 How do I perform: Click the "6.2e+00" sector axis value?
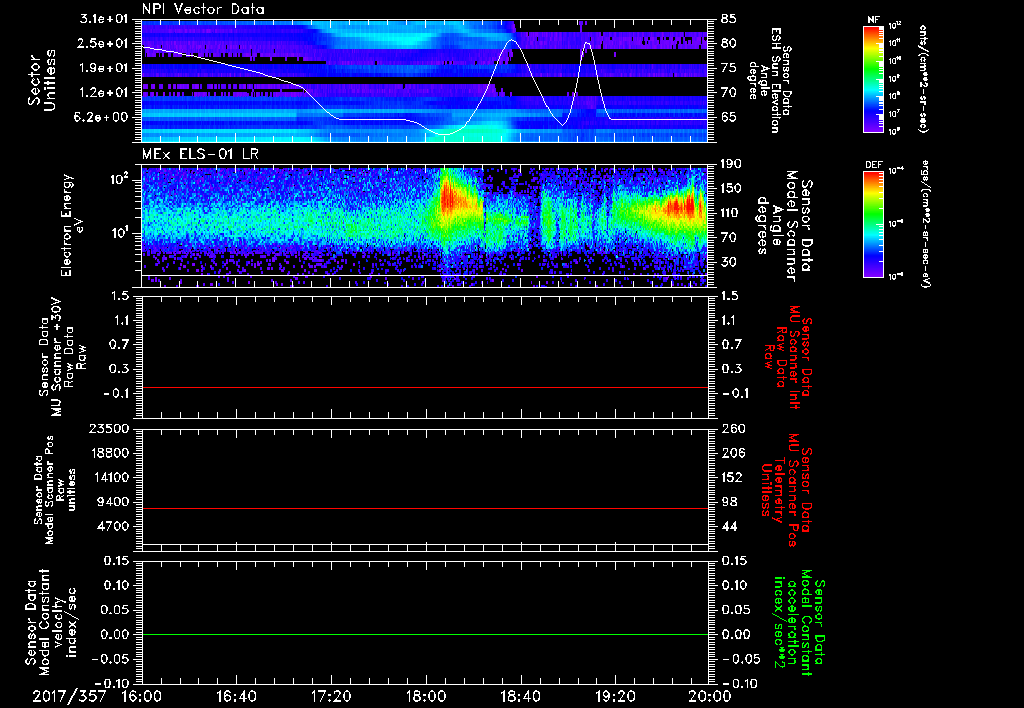[103, 117]
